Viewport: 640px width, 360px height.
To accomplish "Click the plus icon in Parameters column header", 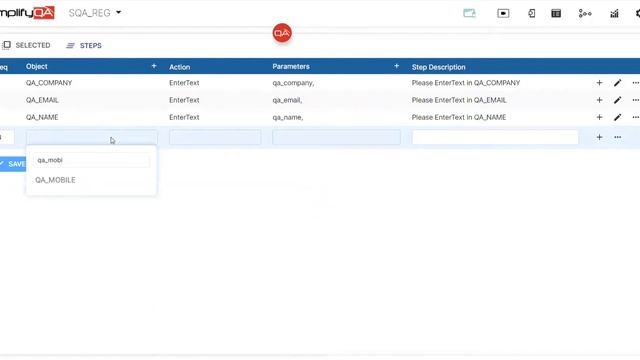I will point(396,66).
